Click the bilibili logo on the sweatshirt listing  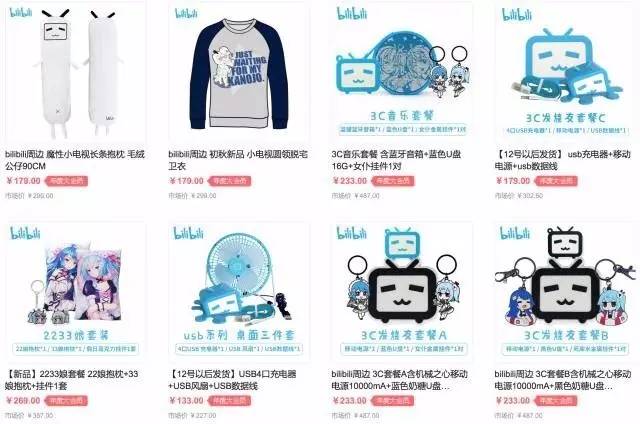click(186, 13)
